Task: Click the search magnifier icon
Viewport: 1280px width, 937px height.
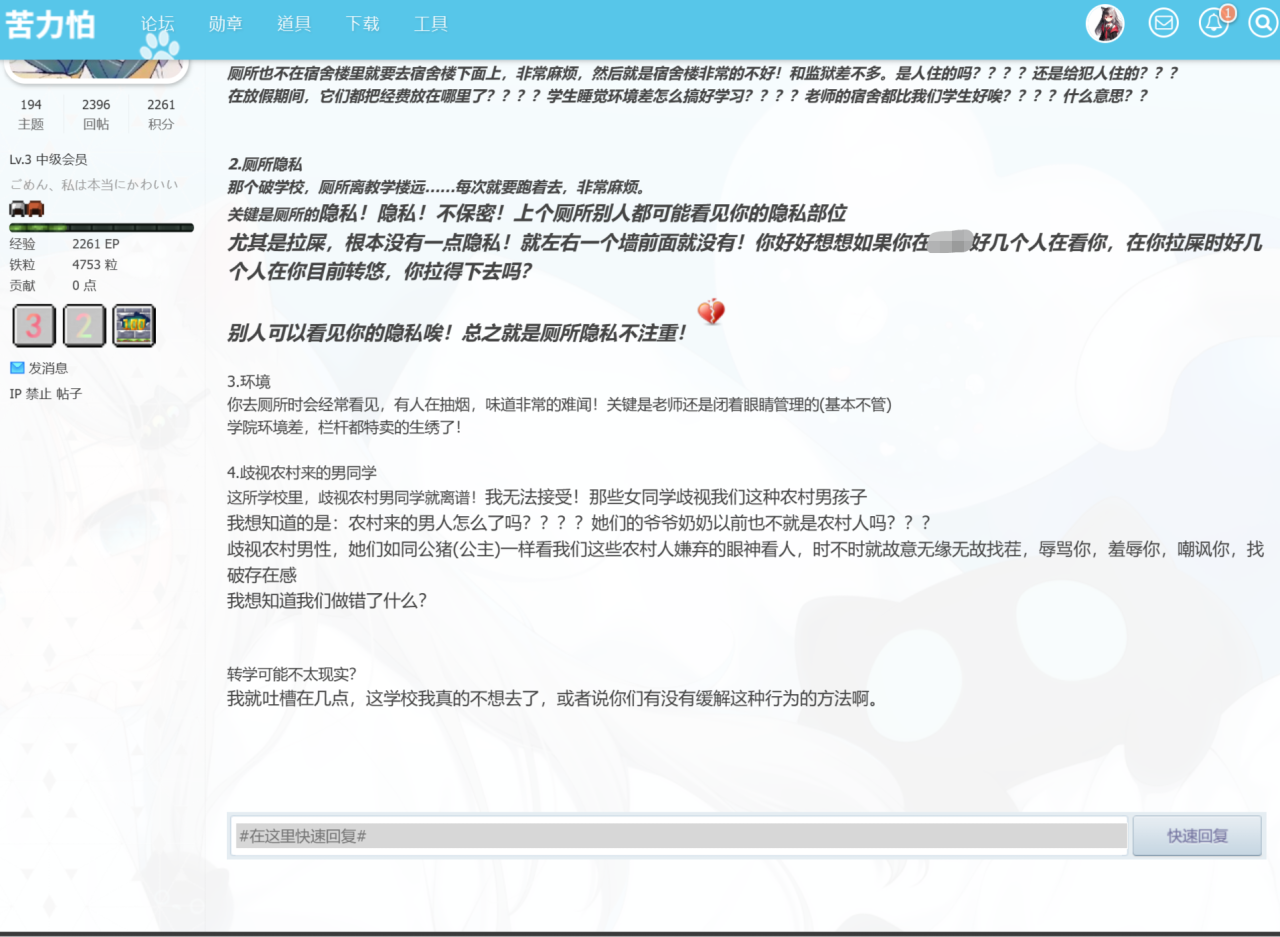Action: 1263,23
